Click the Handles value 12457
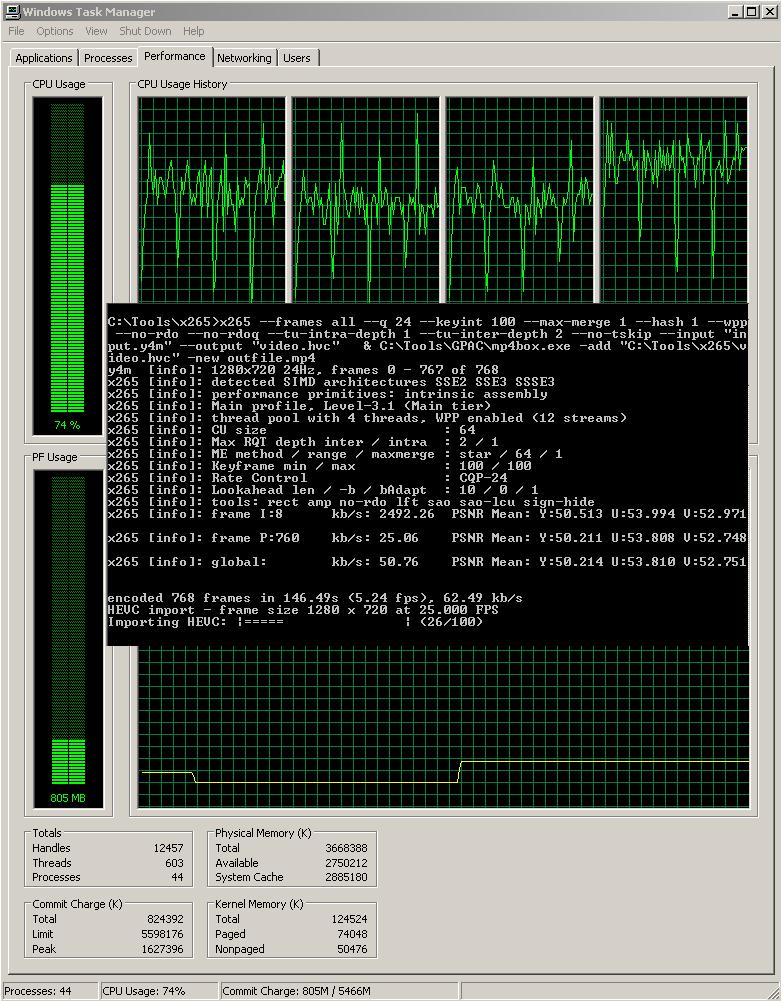 [168, 848]
